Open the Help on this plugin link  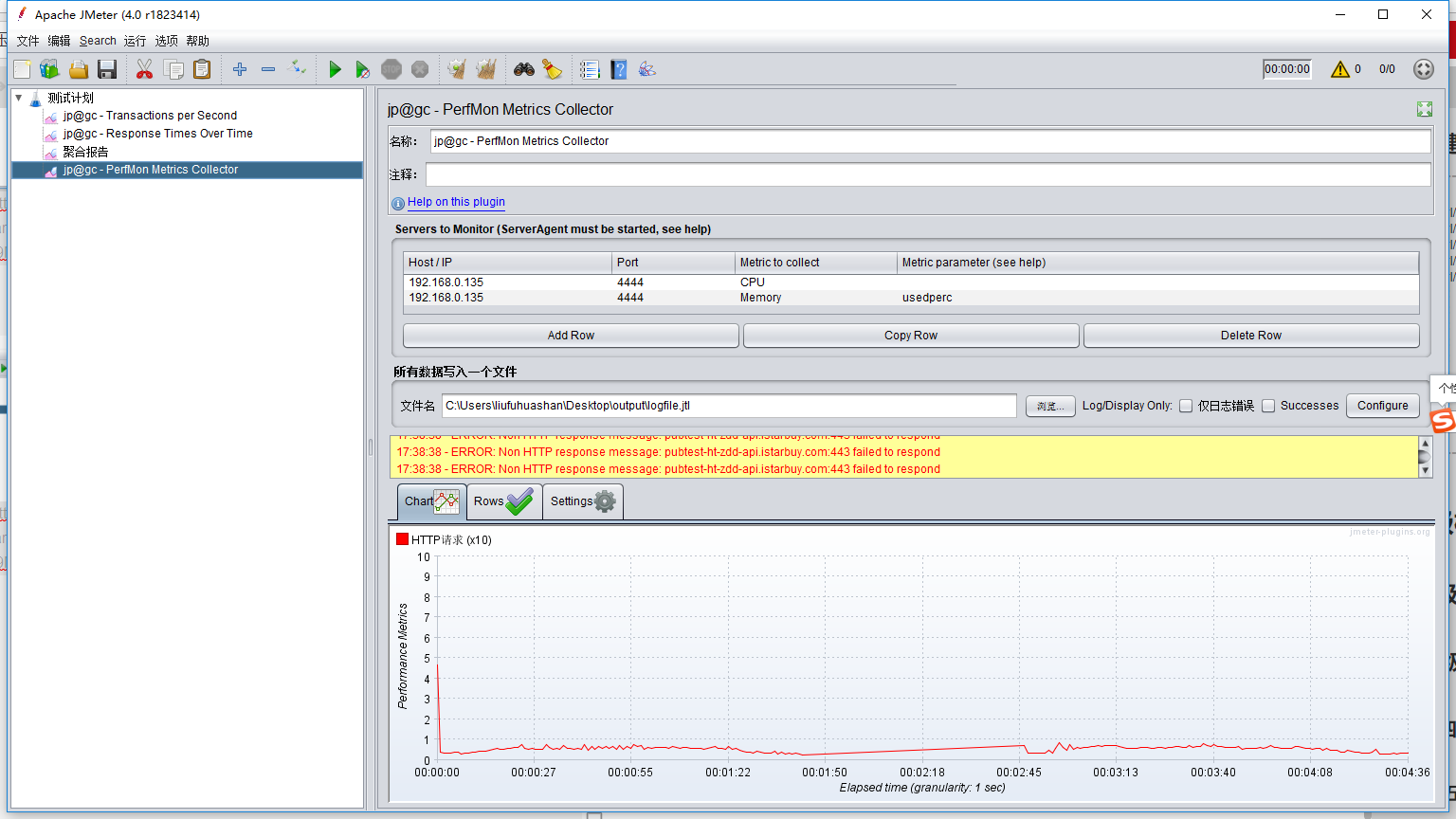click(x=456, y=202)
